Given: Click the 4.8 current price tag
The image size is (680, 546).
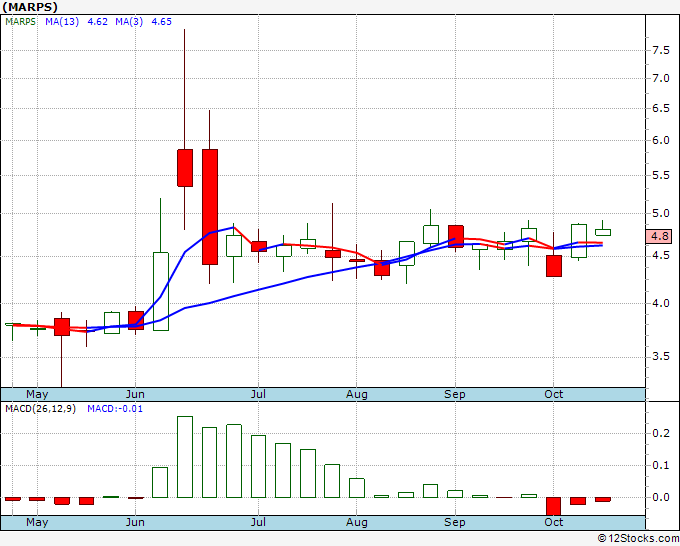Looking at the screenshot, I should pyautogui.click(x=660, y=237).
